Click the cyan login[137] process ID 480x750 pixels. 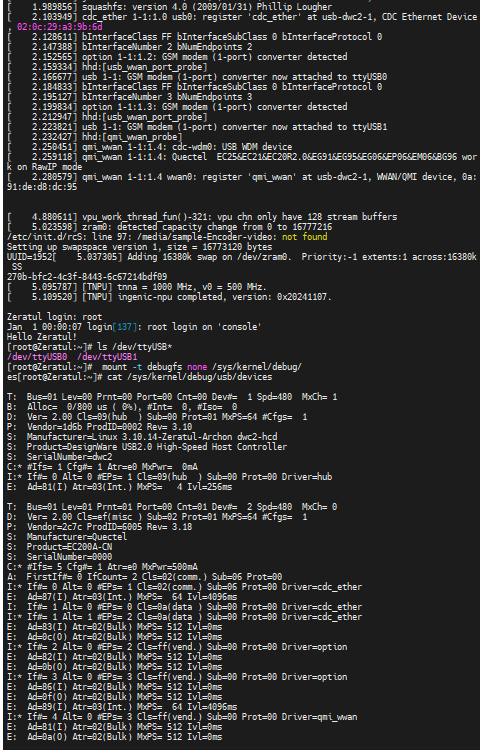click(x=122, y=327)
